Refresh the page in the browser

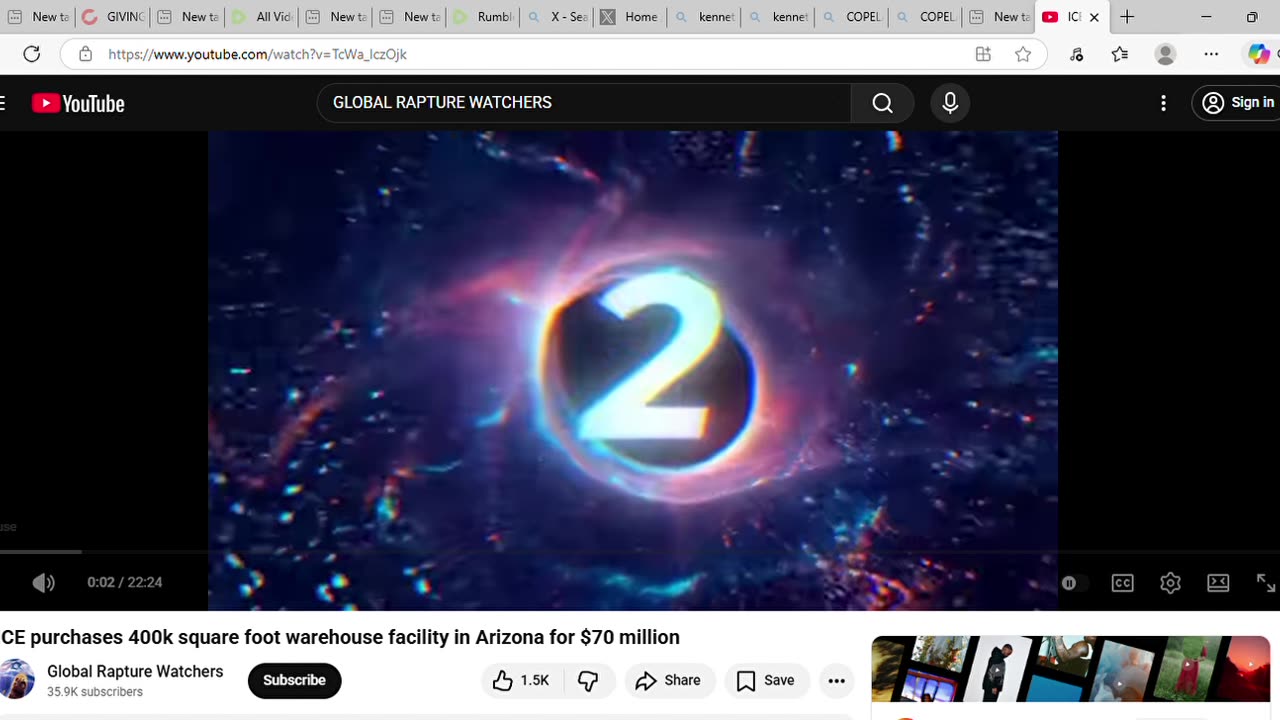tap(32, 54)
